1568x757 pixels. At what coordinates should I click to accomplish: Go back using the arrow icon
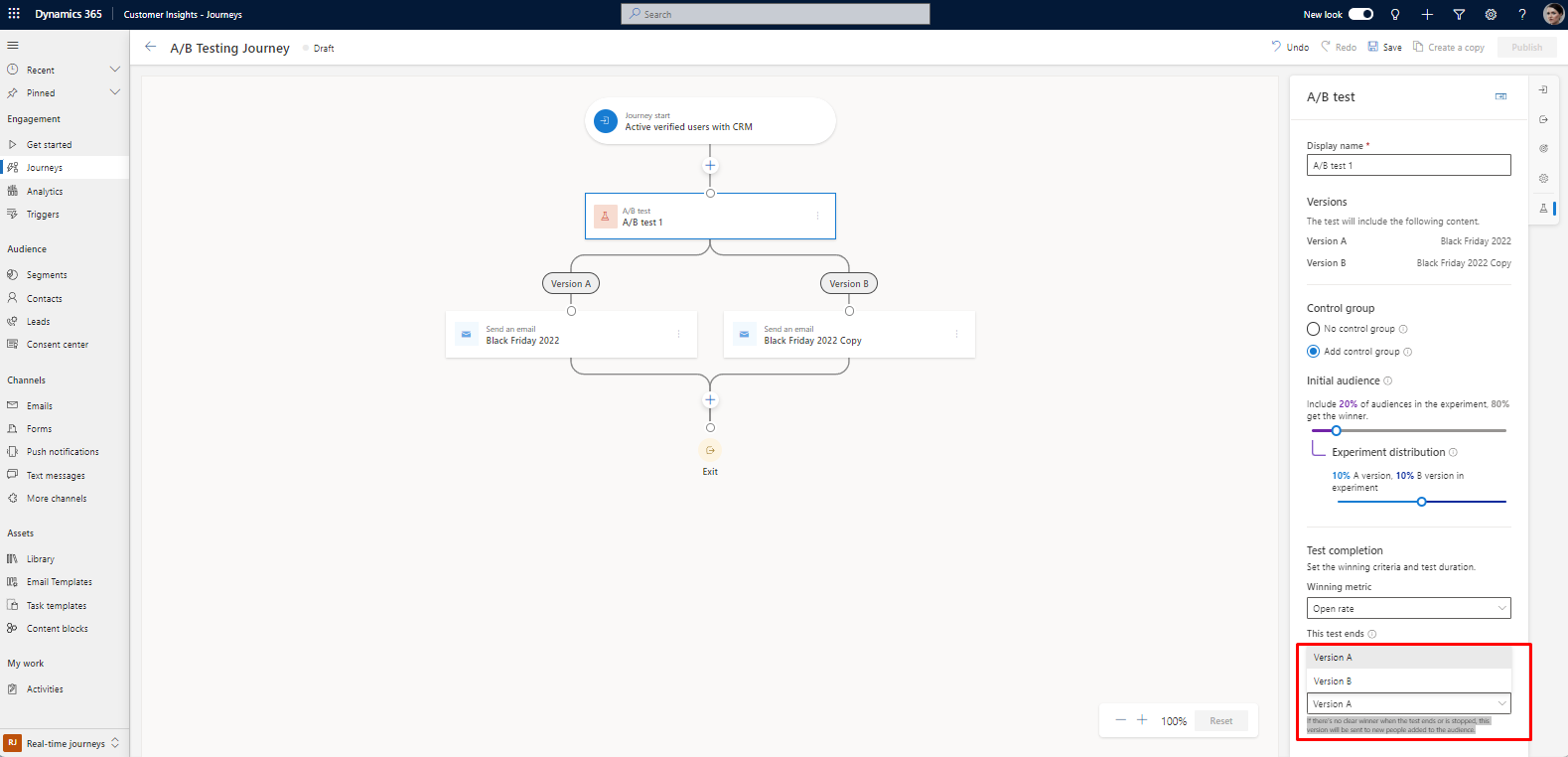(x=151, y=47)
